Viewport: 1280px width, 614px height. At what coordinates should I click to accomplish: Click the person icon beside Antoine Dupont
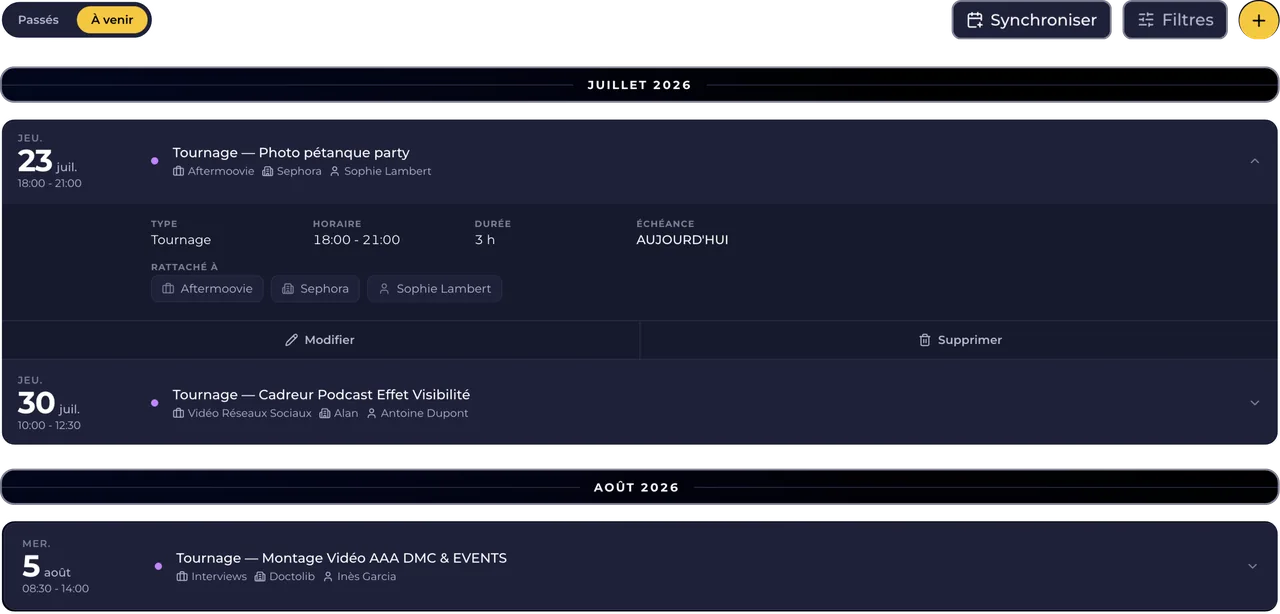point(372,413)
